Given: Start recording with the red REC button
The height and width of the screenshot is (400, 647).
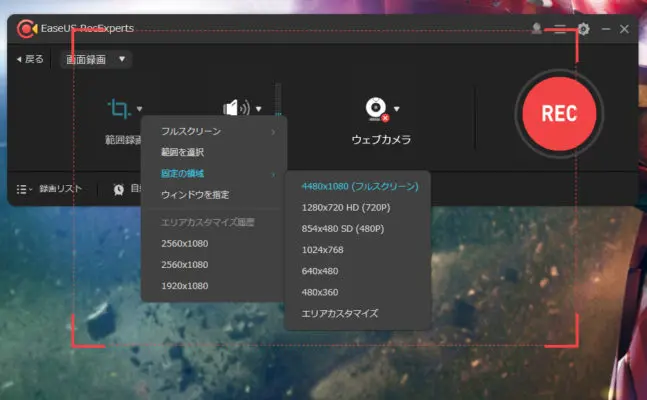Looking at the screenshot, I should point(558,112).
